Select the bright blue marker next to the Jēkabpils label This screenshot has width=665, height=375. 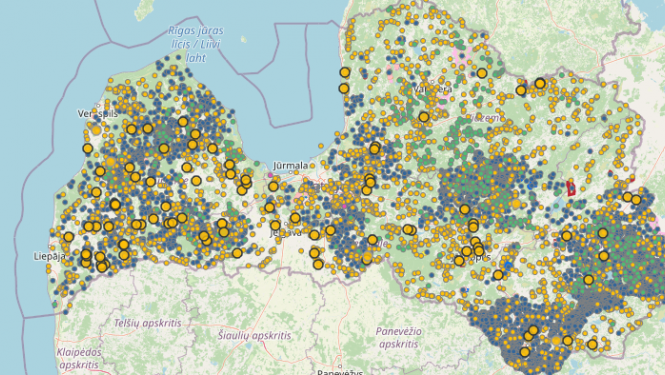[x=509, y=266]
